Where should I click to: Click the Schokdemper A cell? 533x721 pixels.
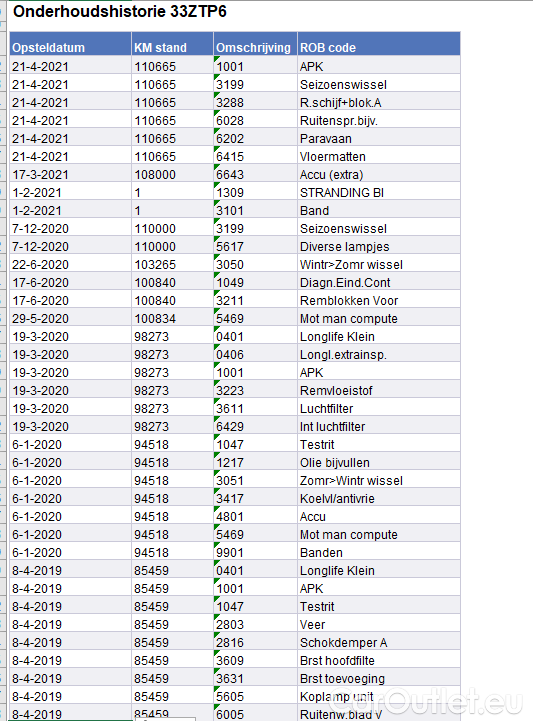point(379,642)
